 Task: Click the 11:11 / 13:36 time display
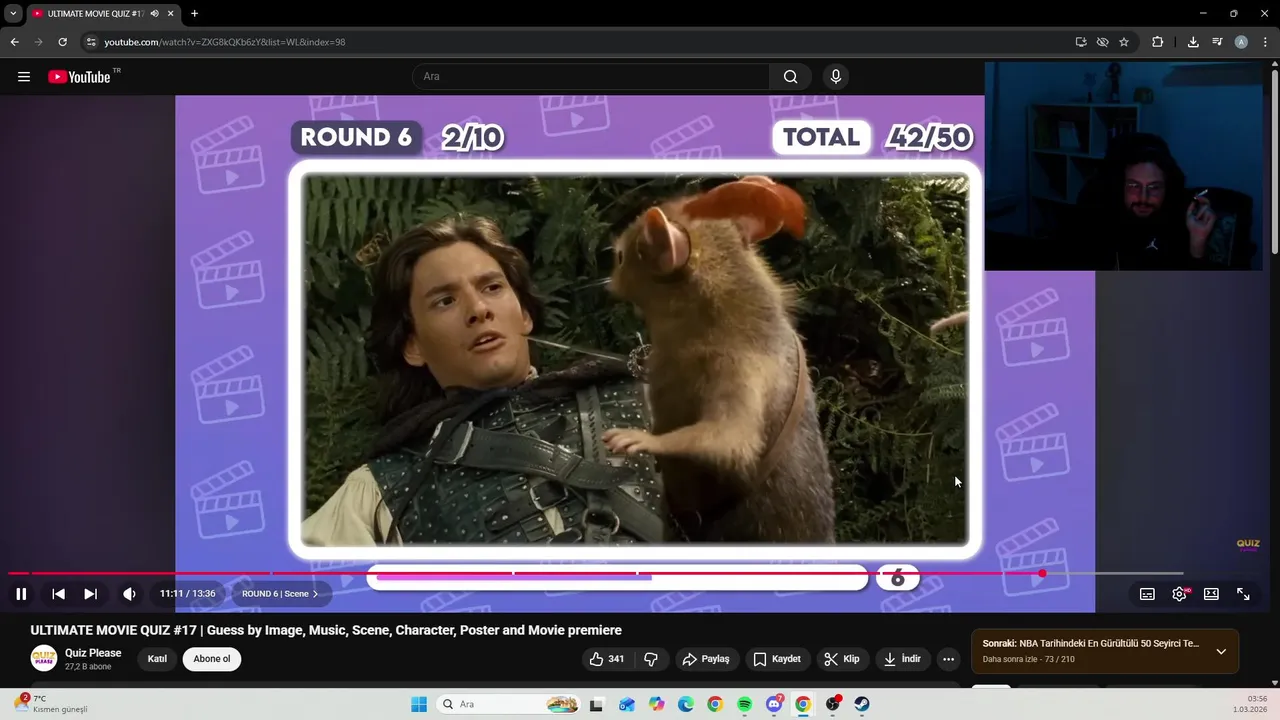point(187,594)
